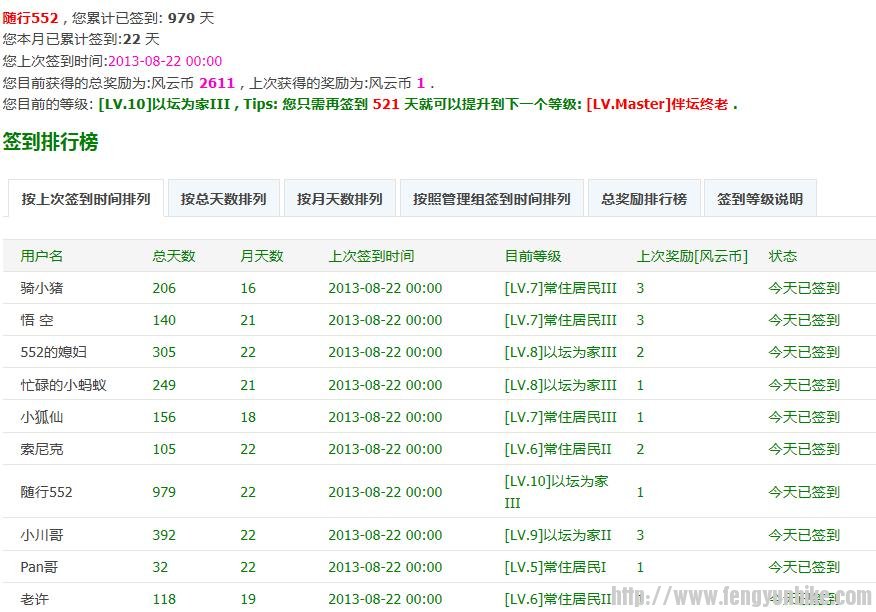The image size is (876, 612).
Task: Click the 用户名 column header
Action: click(41, 256)
